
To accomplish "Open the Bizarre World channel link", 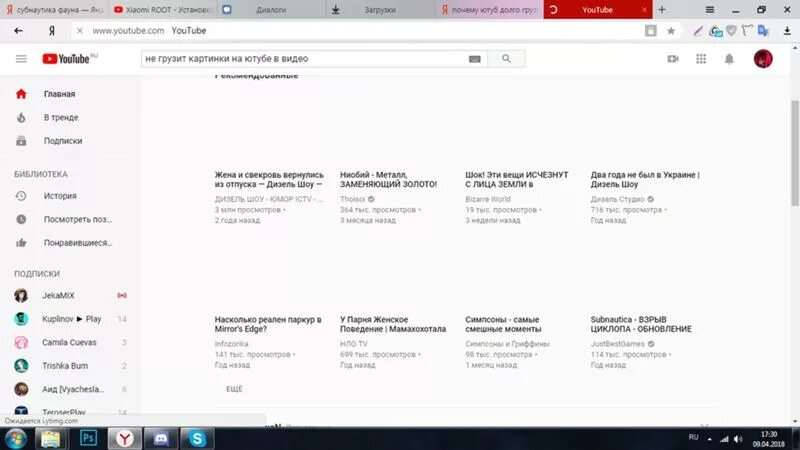I will click(488, 199).
